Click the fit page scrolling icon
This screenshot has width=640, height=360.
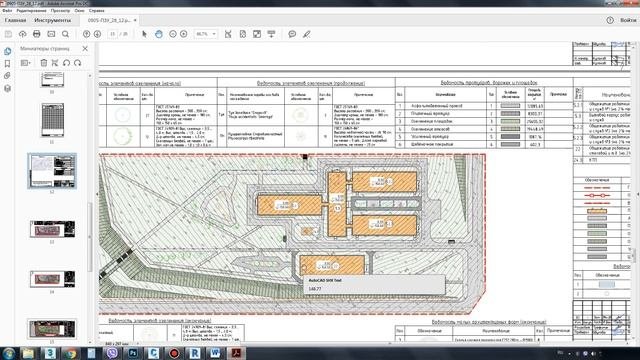[x=243, y=34]
